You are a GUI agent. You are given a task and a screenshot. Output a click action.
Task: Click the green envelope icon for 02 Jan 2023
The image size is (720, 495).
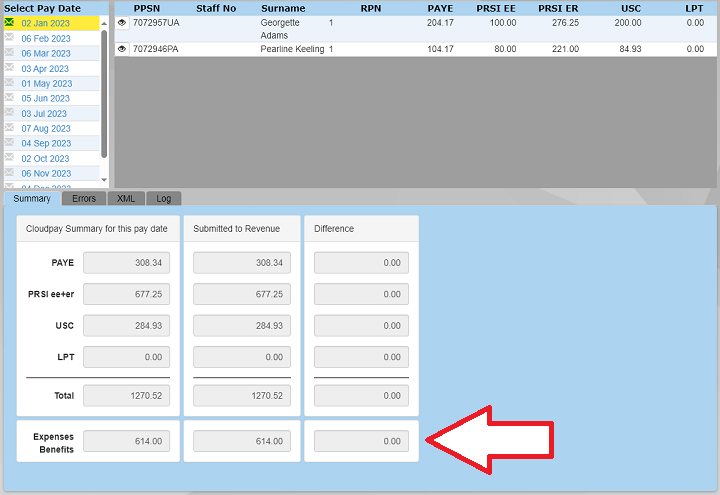[9, 22]
